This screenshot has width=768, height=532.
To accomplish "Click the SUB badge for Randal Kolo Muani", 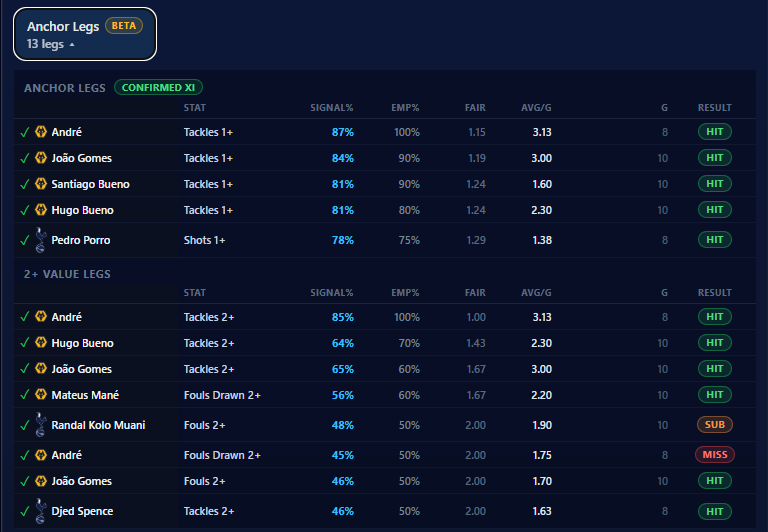I will 715,425.
